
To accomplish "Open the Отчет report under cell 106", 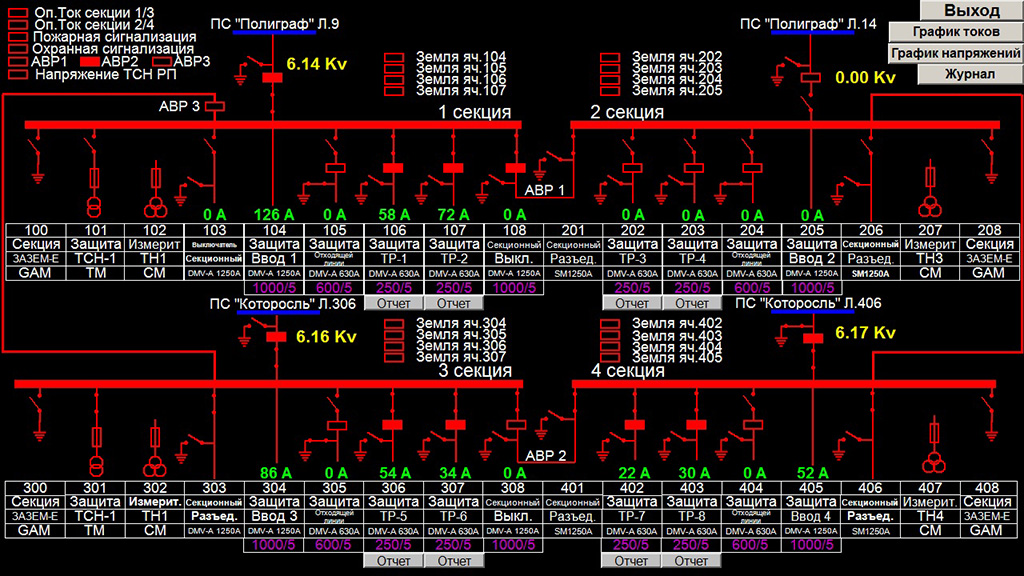I will coord(394,303).
